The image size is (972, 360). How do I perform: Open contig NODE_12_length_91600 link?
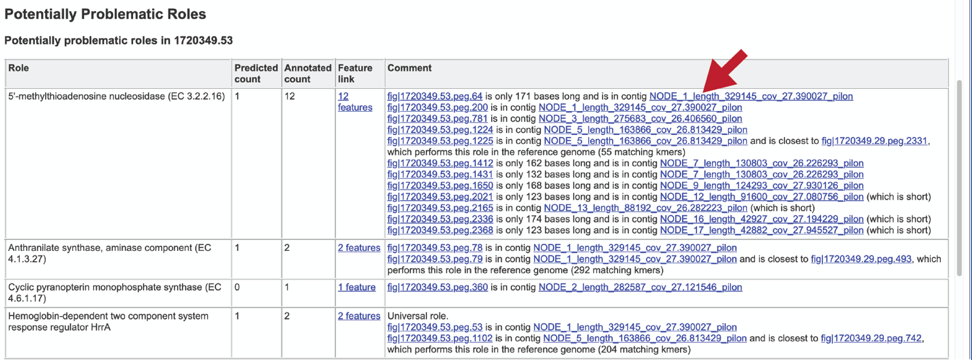tap(762, 196)
